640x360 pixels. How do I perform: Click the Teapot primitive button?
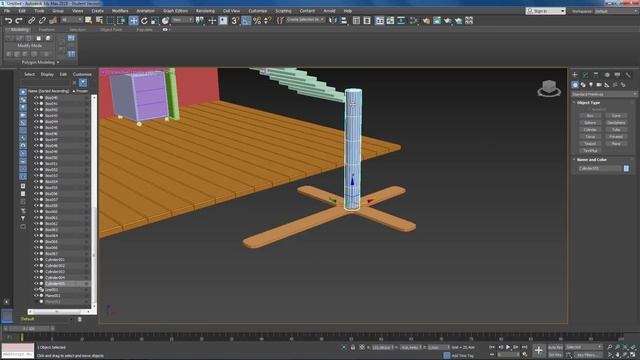pos(590,144)
